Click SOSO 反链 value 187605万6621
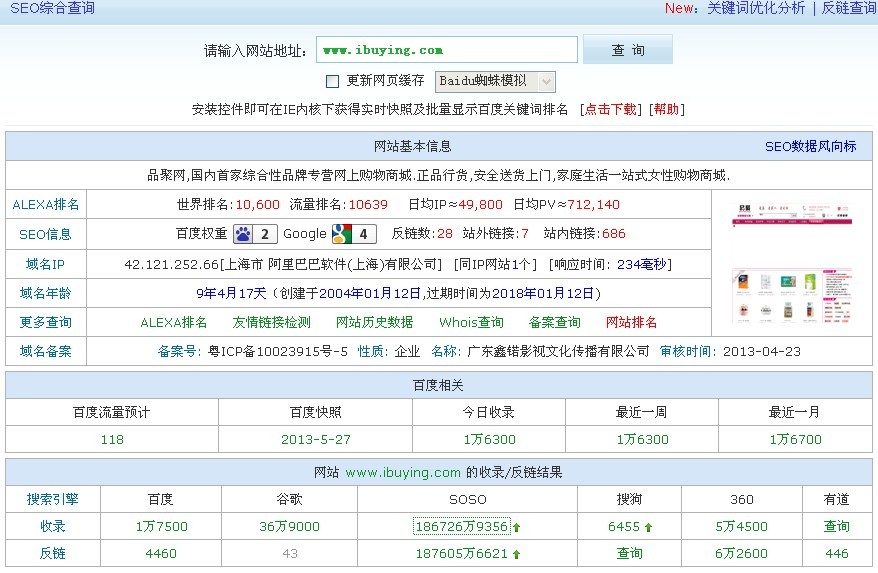 pyautogui.click(x=462, y=554)
